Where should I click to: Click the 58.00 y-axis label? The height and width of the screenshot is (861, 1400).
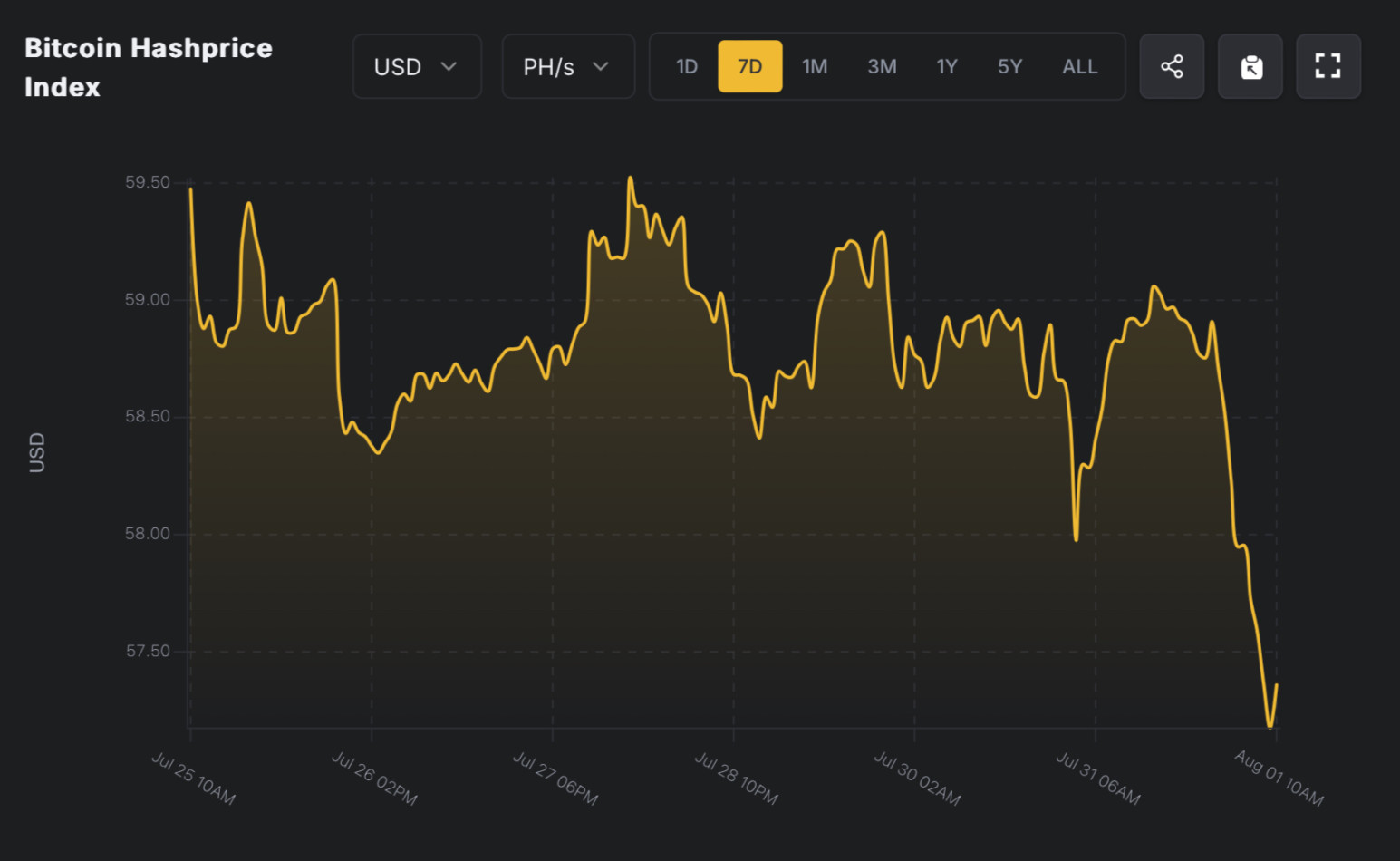click(x=148, y=534)
